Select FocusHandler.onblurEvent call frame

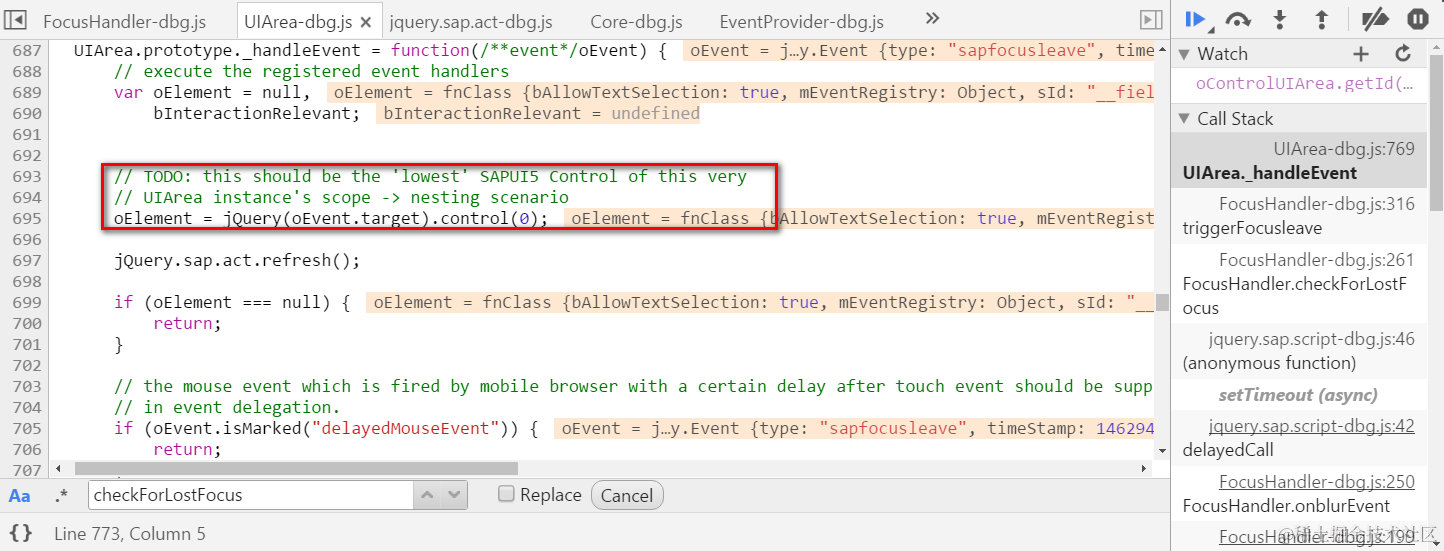pyautogui.click(x=1286, y=506)
